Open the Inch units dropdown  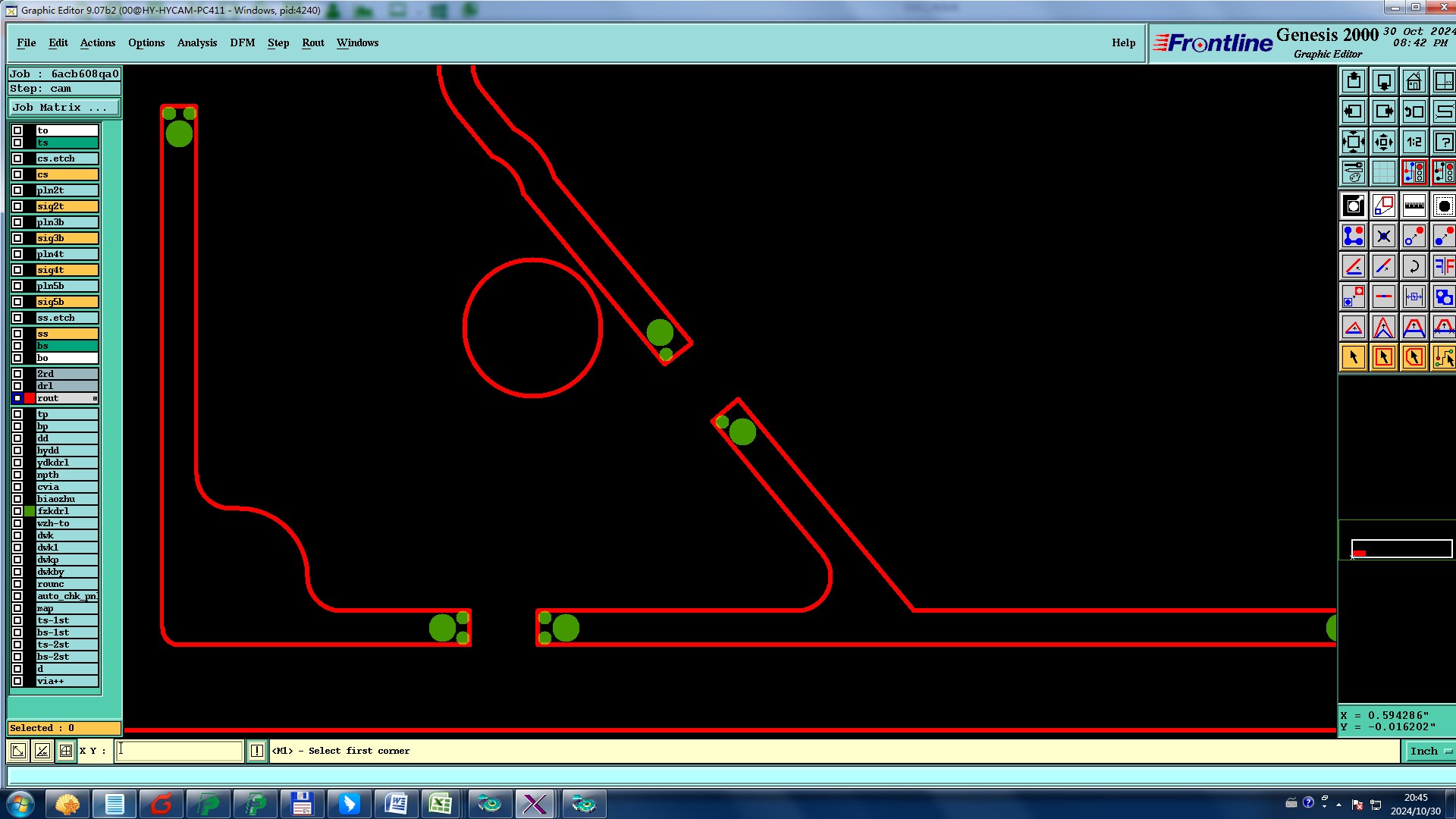(x=1430, y=751)
